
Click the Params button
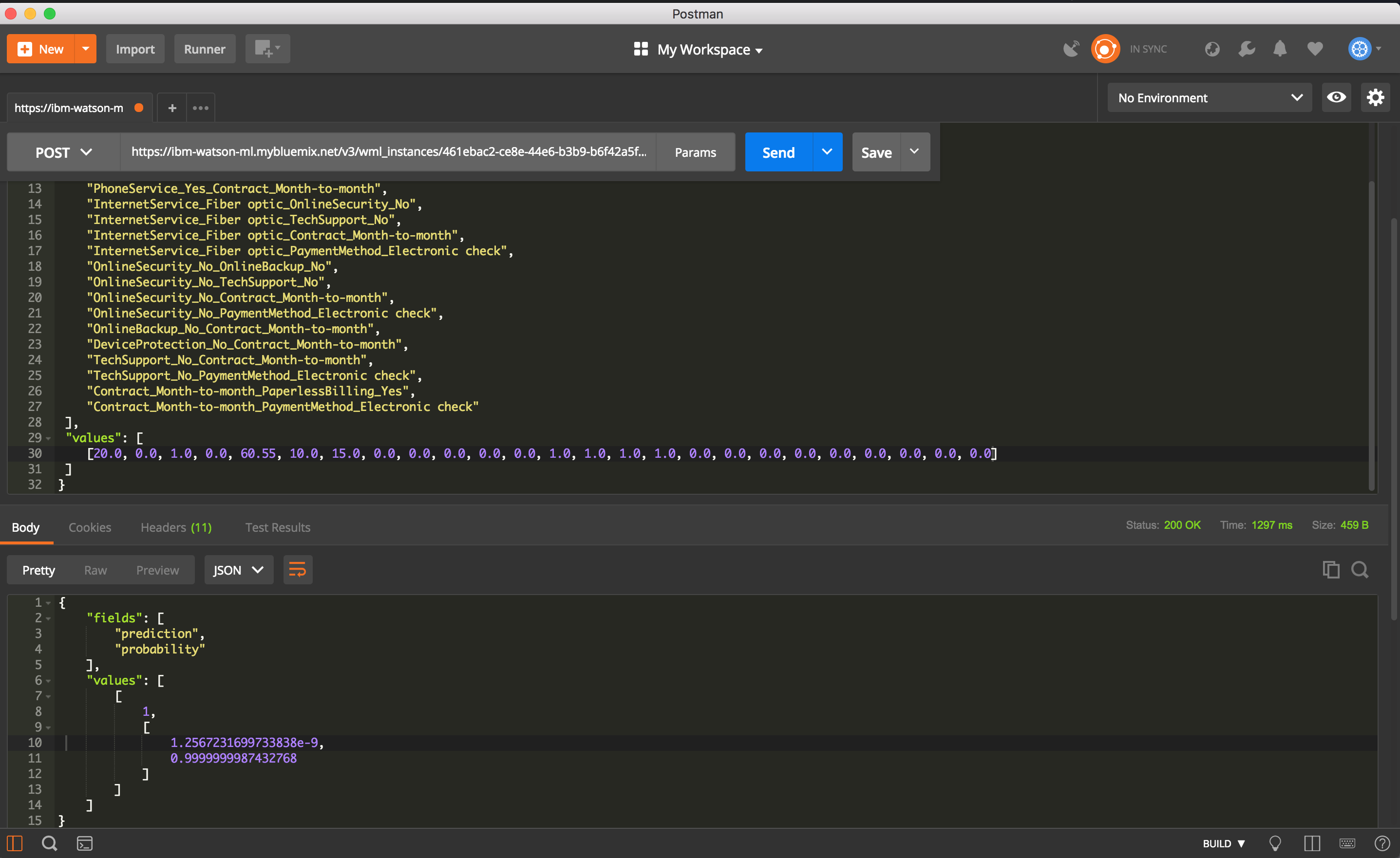pyautogui.click(x=695, y=152)
